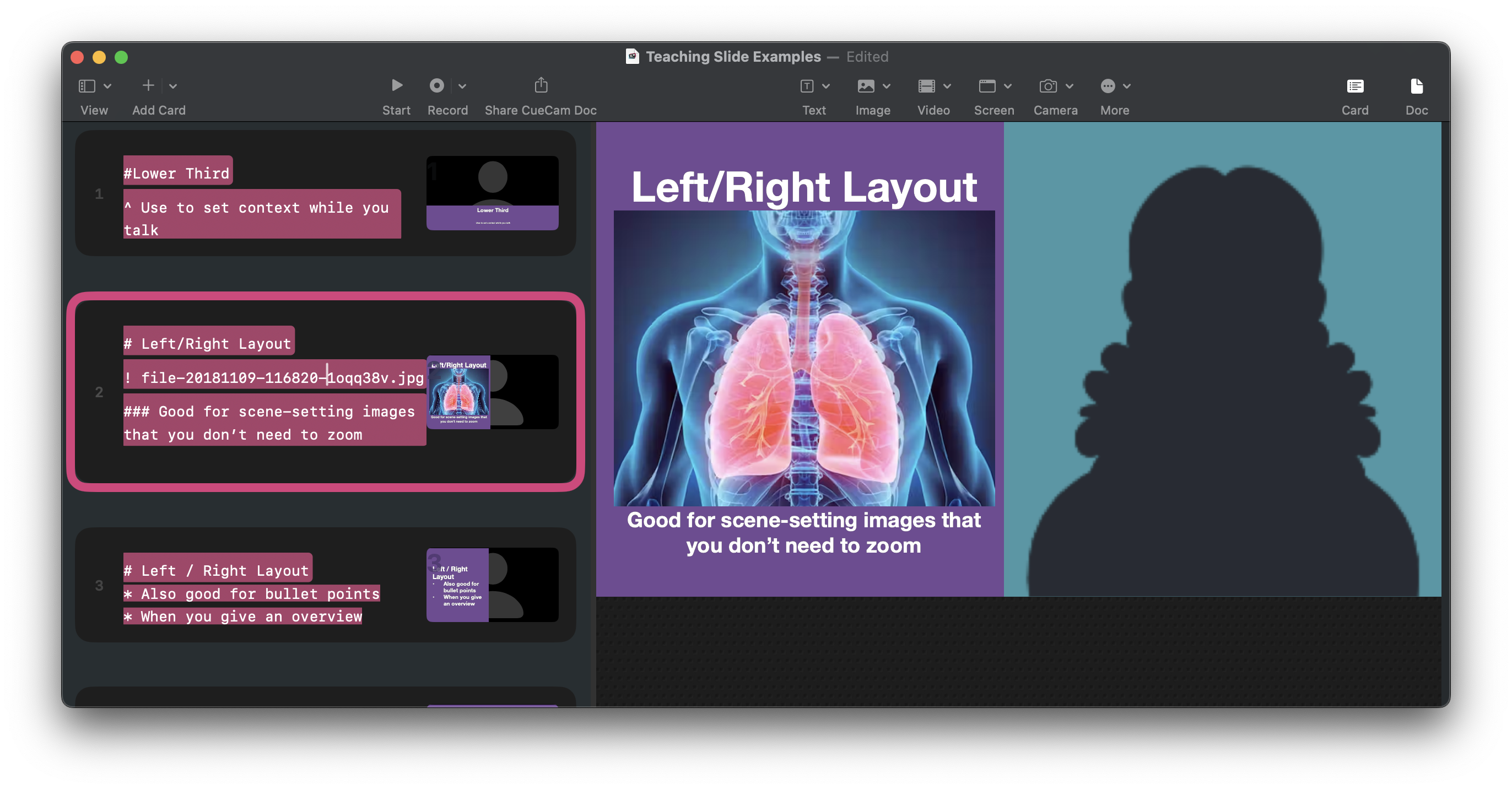Image resolution: width=1512 pixels, height=789 pixels.
Task: Open the Card inspector panel
Action: (1355, 87)
